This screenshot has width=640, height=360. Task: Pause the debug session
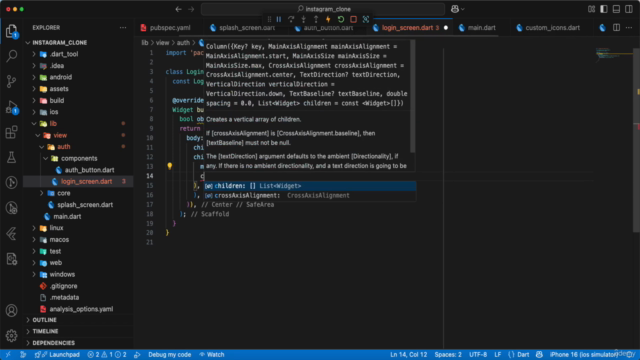[x=279, y=19]
